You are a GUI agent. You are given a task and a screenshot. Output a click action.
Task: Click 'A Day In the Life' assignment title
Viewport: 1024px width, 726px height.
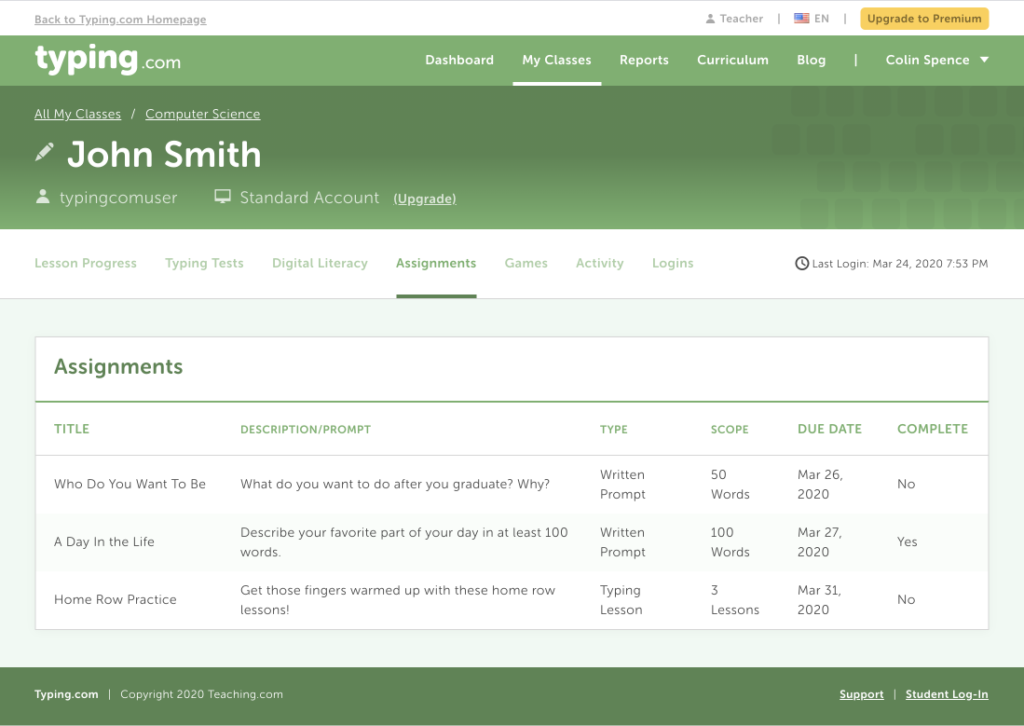[x=104, y=541]
